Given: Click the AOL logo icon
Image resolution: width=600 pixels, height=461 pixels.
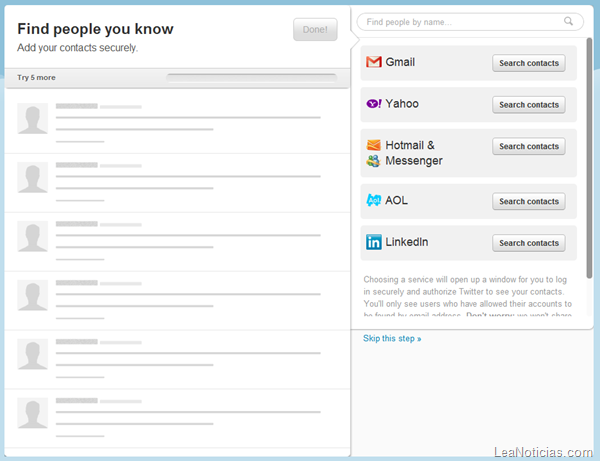Looking at the screenshot, I should point(373,200).
